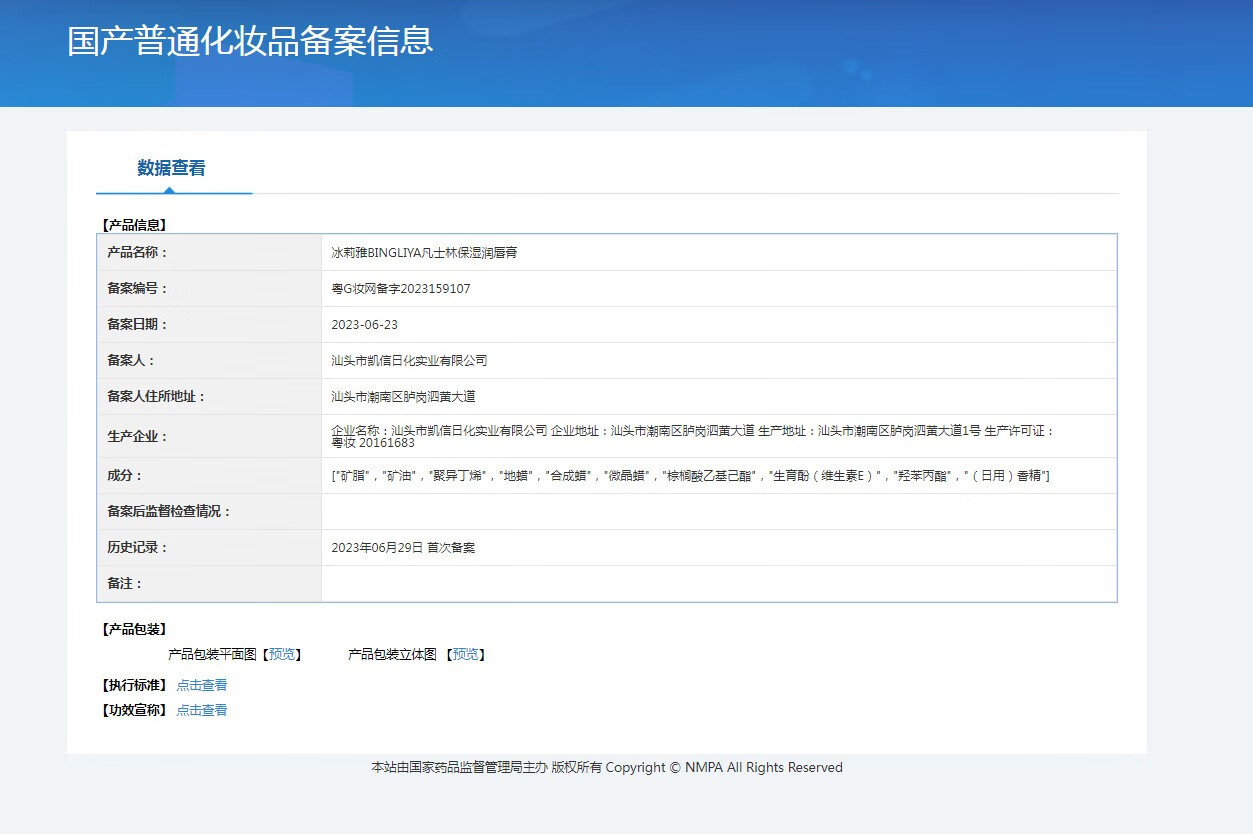Click the 【执行标准】 label
This screenshot has height=834, width=1253.
(134, 685)
